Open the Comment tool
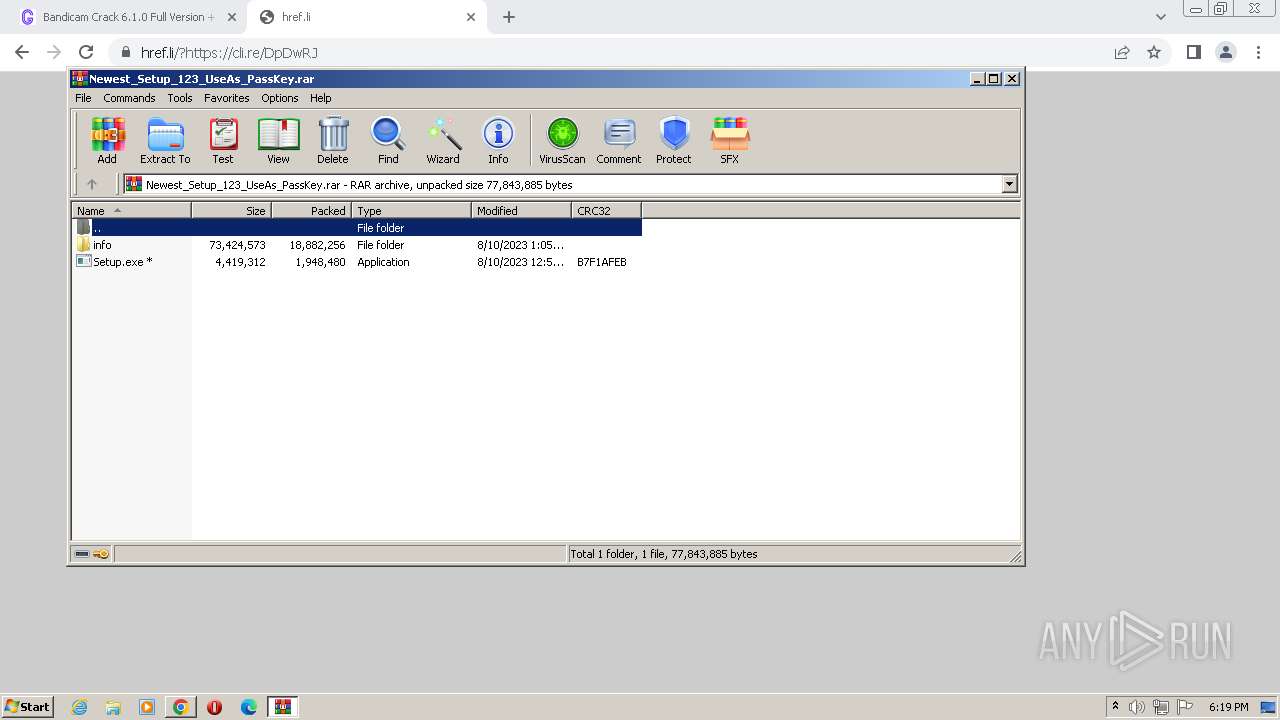The height and width of the screenshot is (720, 1280). [x=619, y=140]
